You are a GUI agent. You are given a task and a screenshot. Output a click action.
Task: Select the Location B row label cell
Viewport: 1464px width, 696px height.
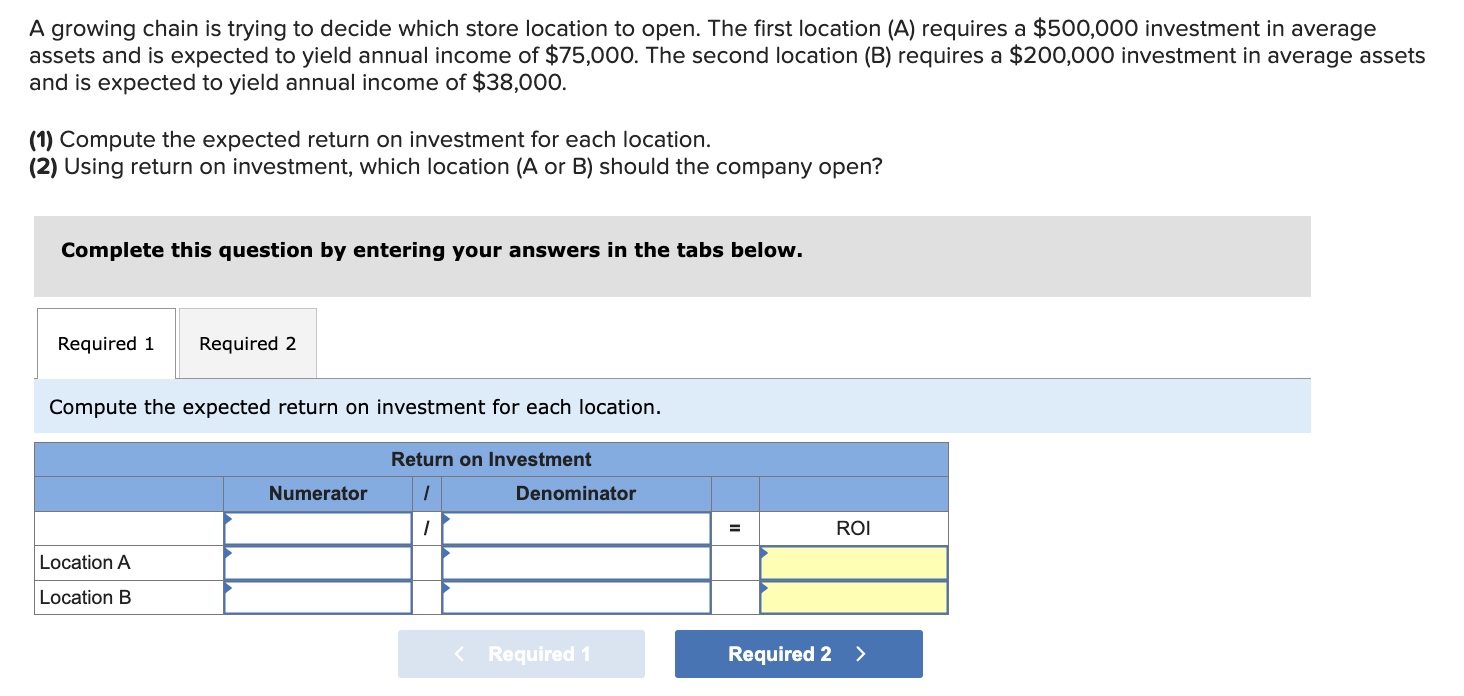[127, 597]
